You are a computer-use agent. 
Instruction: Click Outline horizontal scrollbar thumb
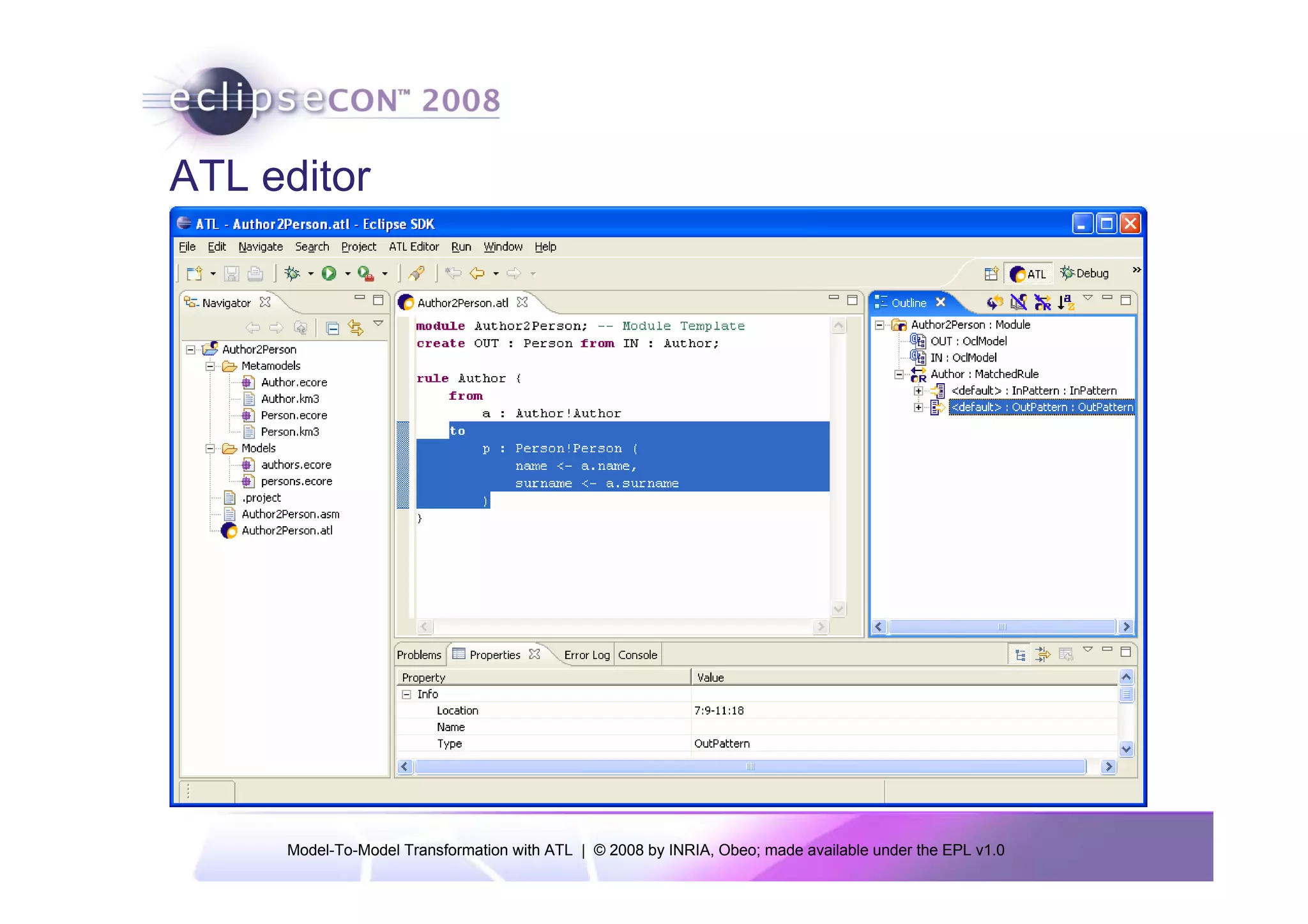(1002, 627)
